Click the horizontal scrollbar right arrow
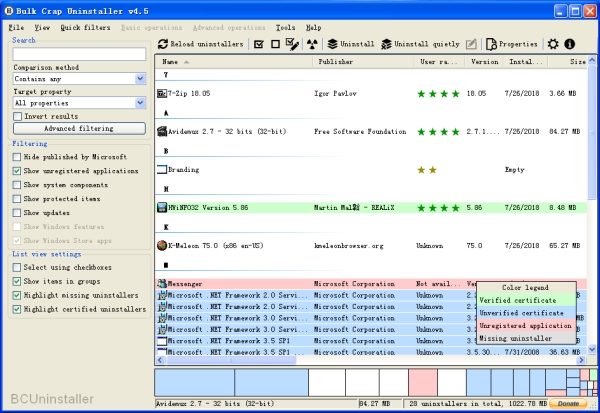The height and width of the screenshot is (413, 600). pos(582,360)
